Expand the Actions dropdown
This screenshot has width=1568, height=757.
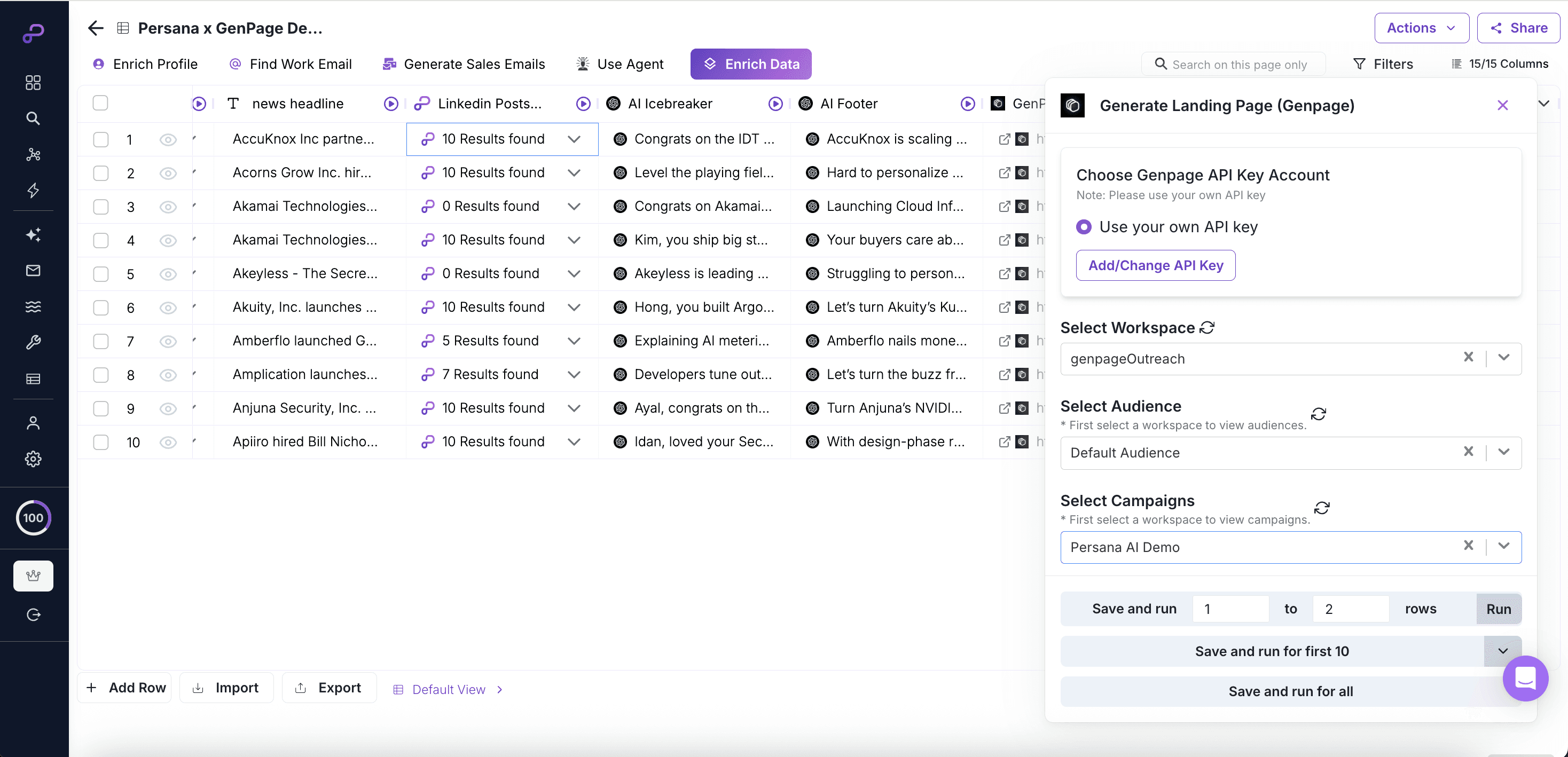[x=1421, y=28]
